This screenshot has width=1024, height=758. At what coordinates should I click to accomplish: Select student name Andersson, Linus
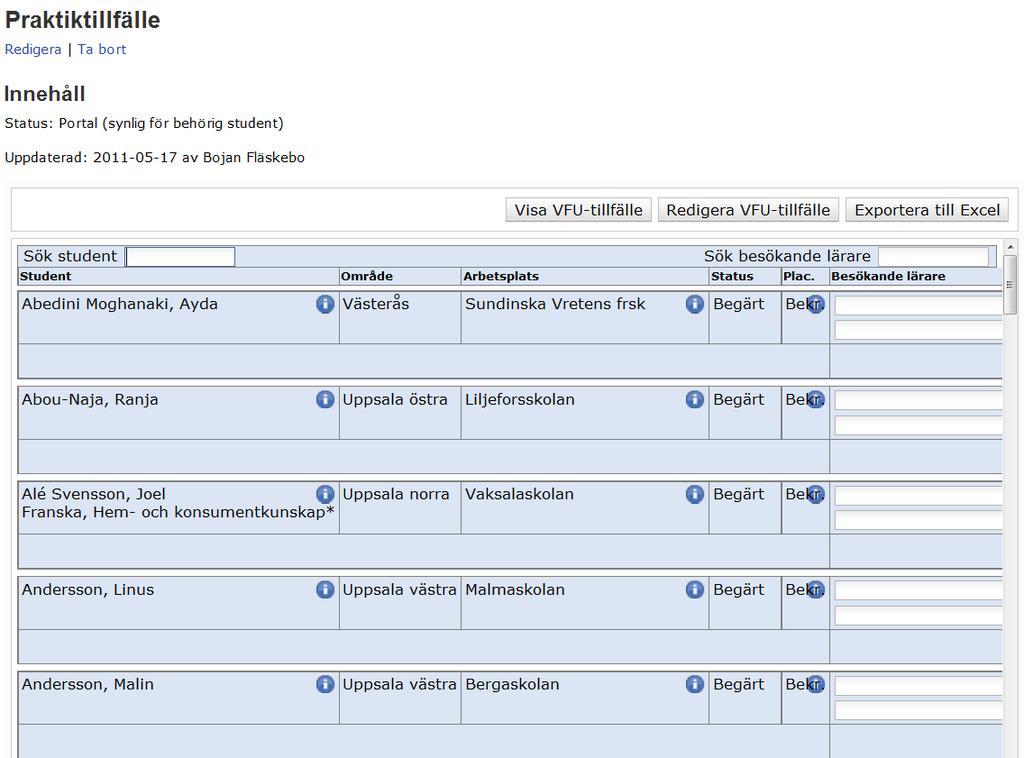pyautogui.click(x=88, y=590)
